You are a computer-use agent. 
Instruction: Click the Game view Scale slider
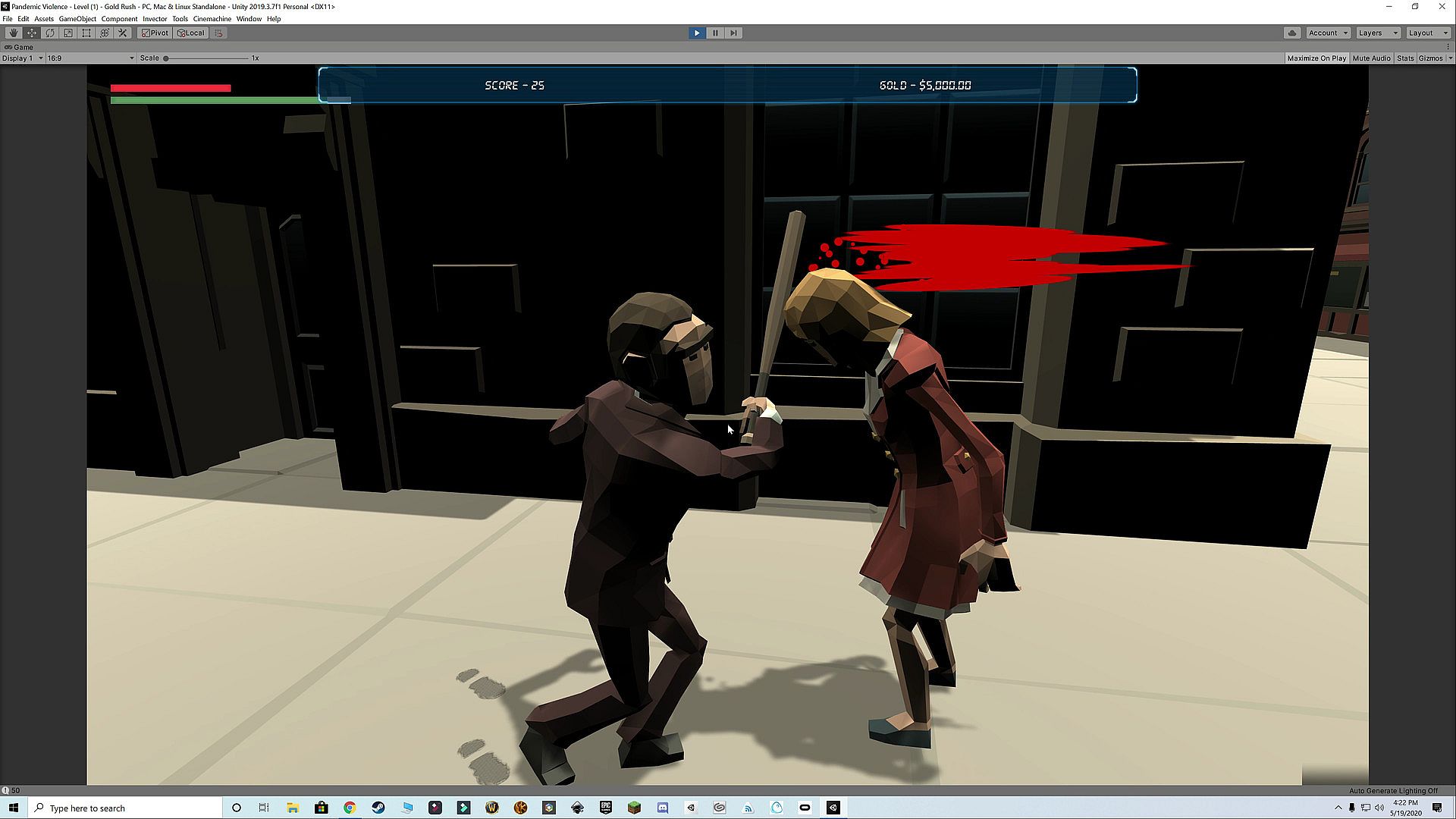coord(206,58)
